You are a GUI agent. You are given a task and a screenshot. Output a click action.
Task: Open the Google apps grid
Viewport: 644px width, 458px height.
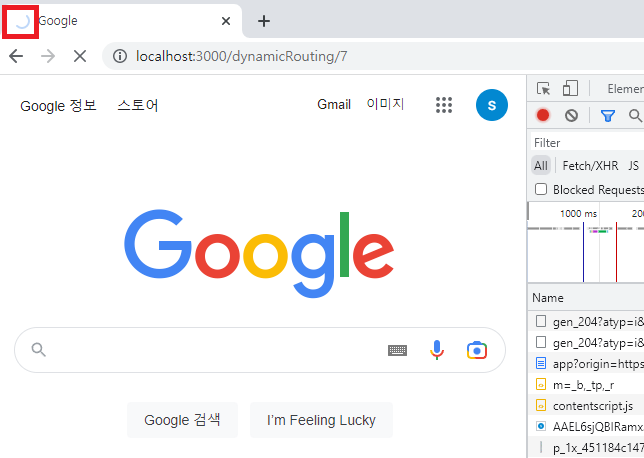point(444,105)
